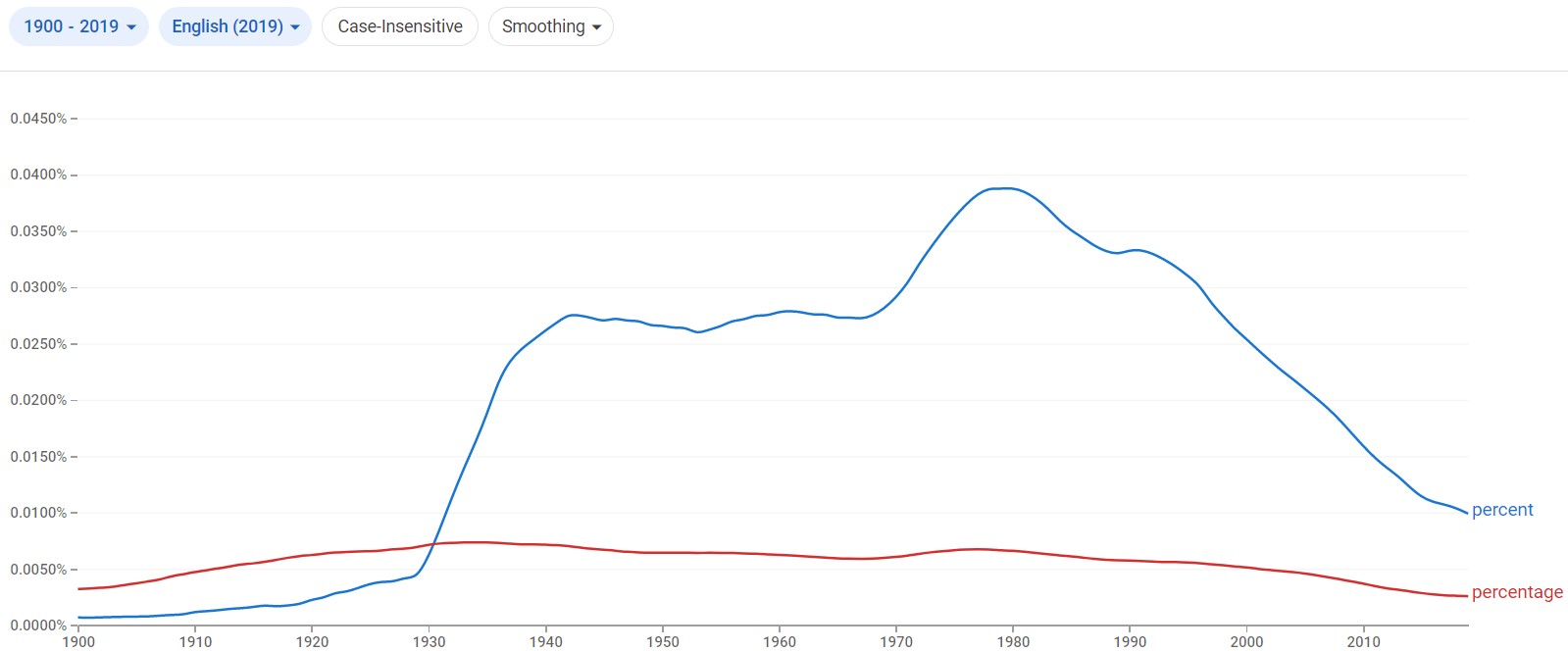Expand the English (2019) corpus dropdown
The height and width of the screenshot is (651, 1568).
234,25
